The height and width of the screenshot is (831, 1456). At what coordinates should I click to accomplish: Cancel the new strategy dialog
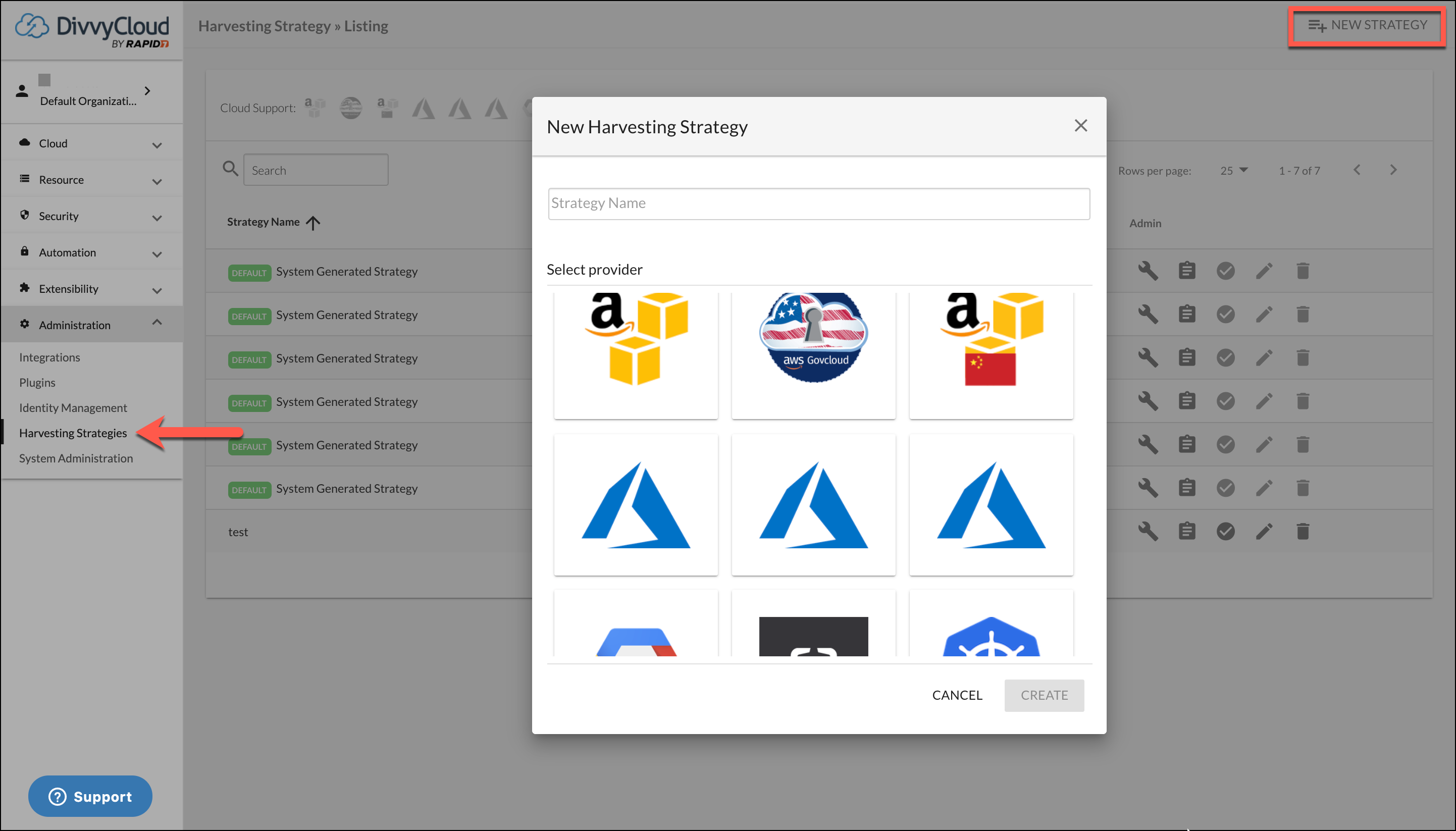tap(957, 695)
